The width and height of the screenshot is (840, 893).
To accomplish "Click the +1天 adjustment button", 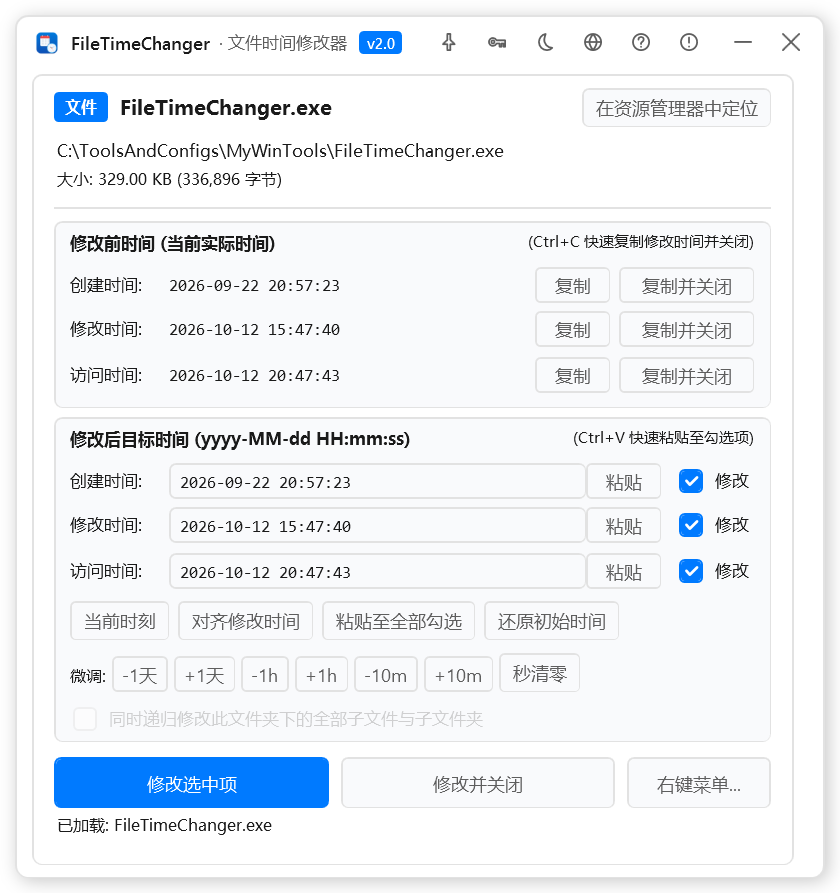I will pyautogui.click(x=204, y=675).
